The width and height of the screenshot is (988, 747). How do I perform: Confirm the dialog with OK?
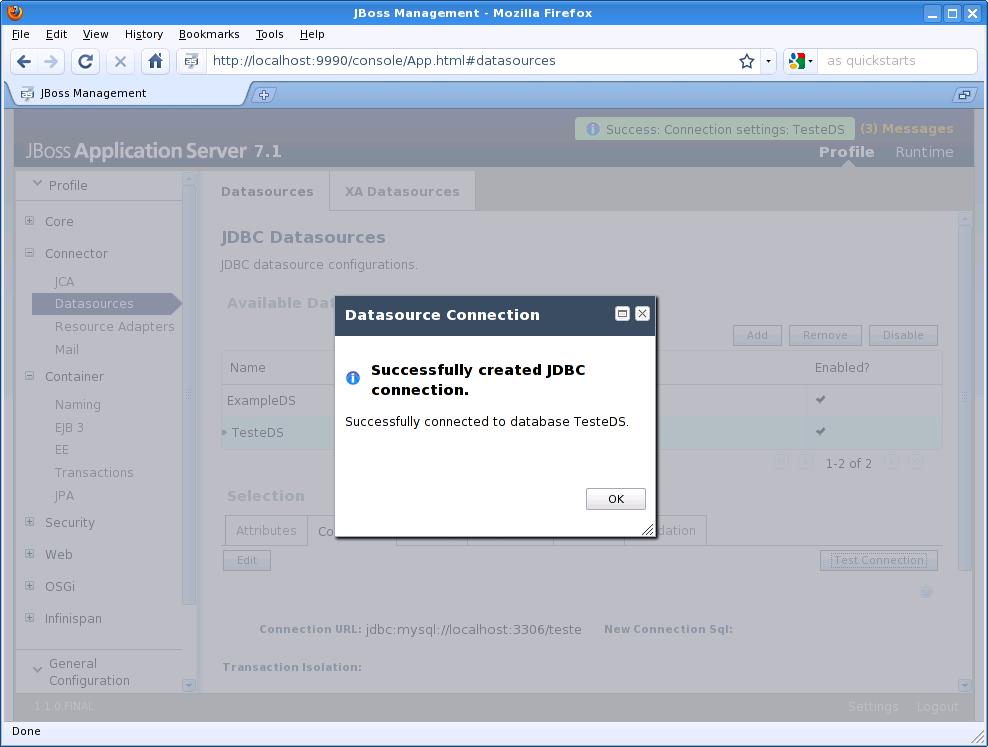[616, 499]
